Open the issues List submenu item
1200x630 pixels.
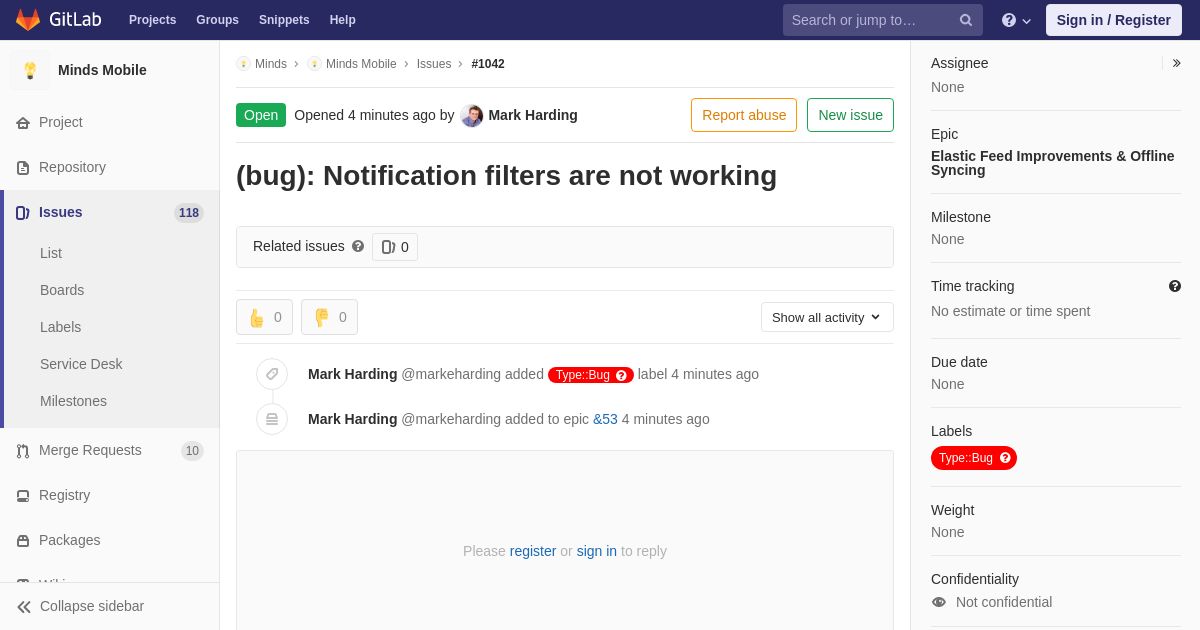51,253
